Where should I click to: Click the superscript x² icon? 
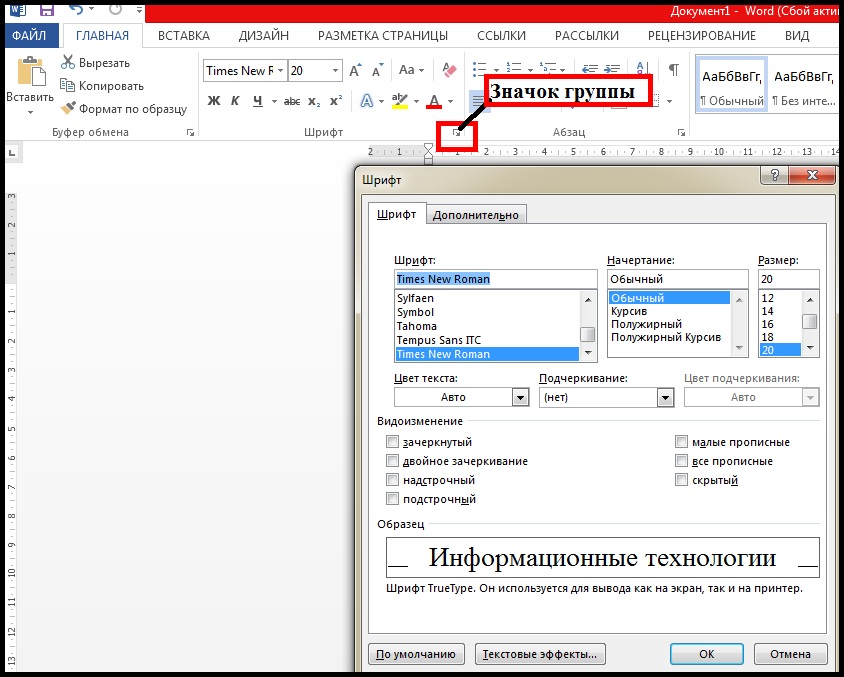point(336,101)
